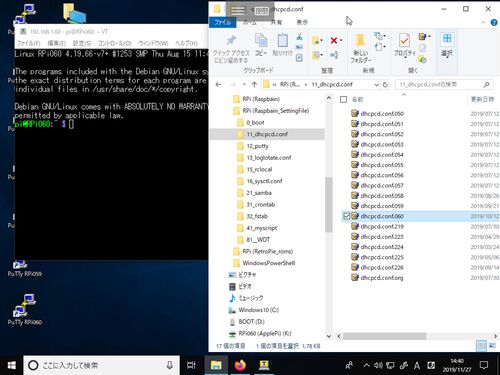The height and width of the screenshot is (375, 500).
Task: Click the Copy path icon in the ribbon
Action: tap(299, 47)
